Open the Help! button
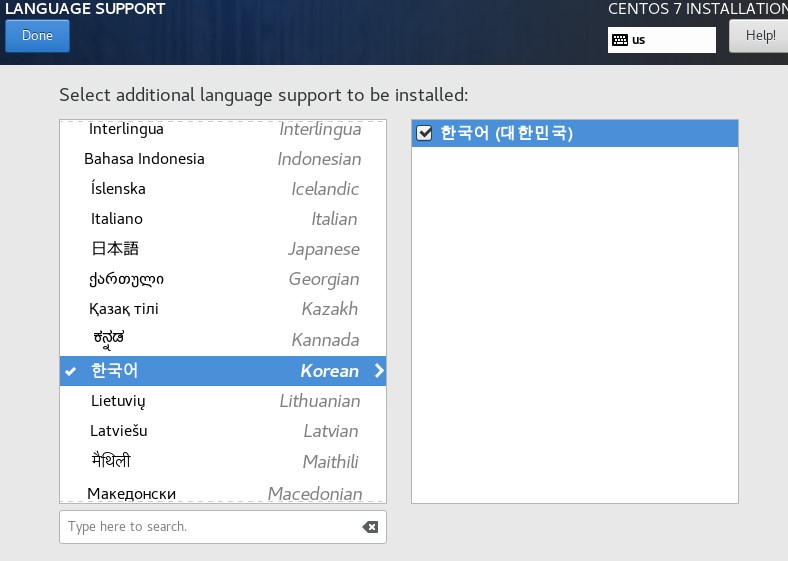The height and width of the screenshot is (561, 788). pos(759,36)
